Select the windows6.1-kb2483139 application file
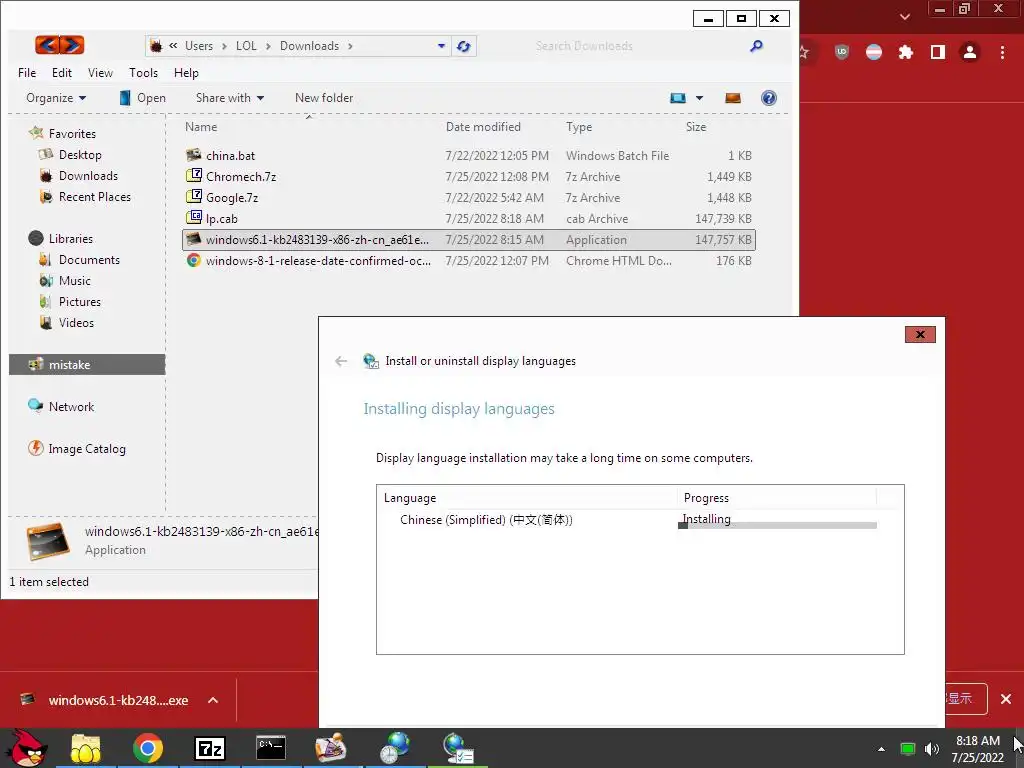The width and height of the screenshot is (1024, 768). tap(469, 240)
